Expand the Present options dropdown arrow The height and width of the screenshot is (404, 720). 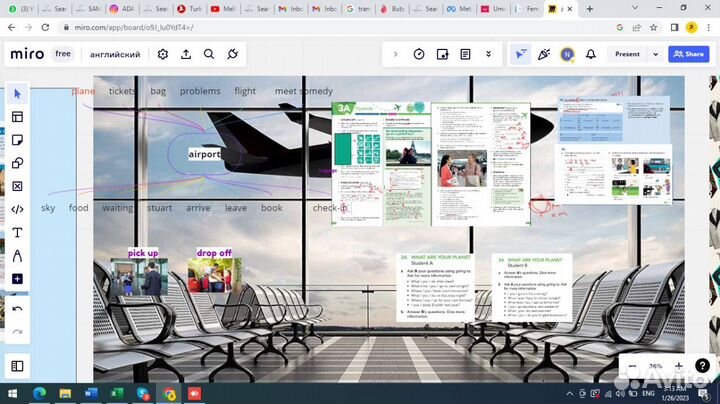click(x=656, y=54)
